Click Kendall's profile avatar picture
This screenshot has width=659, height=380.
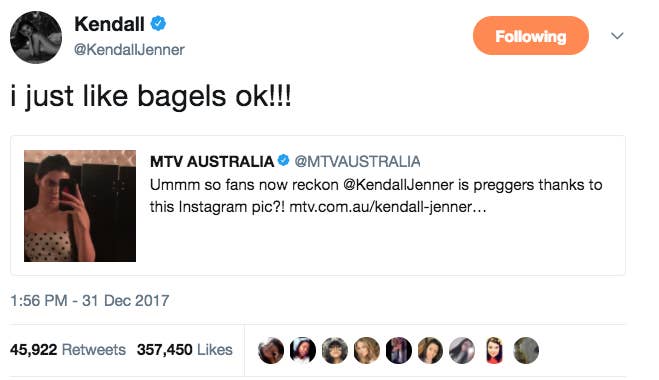coord(36,37)
